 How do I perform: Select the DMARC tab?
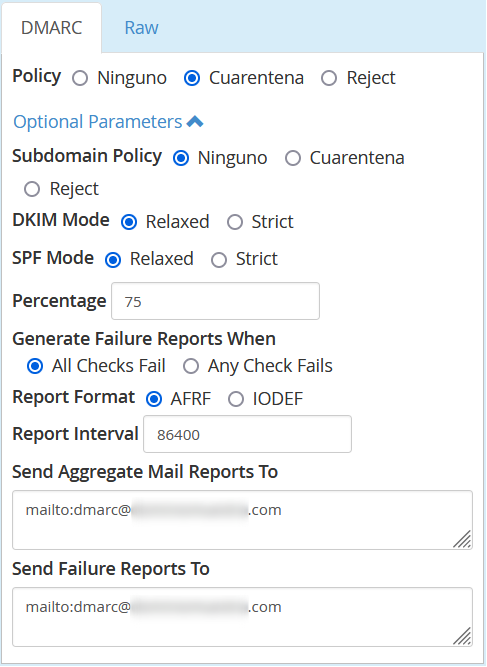click(x=51, y=28)
